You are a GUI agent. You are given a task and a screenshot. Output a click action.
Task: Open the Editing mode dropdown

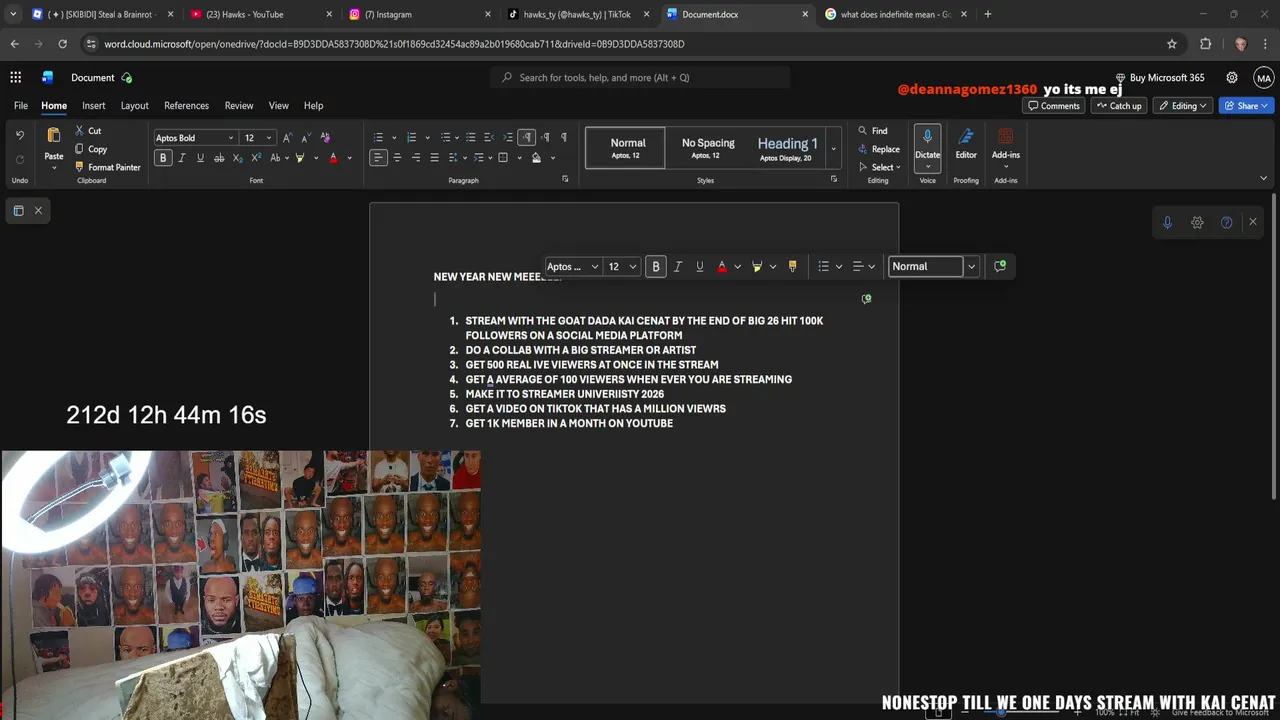tap(1183, 105)
